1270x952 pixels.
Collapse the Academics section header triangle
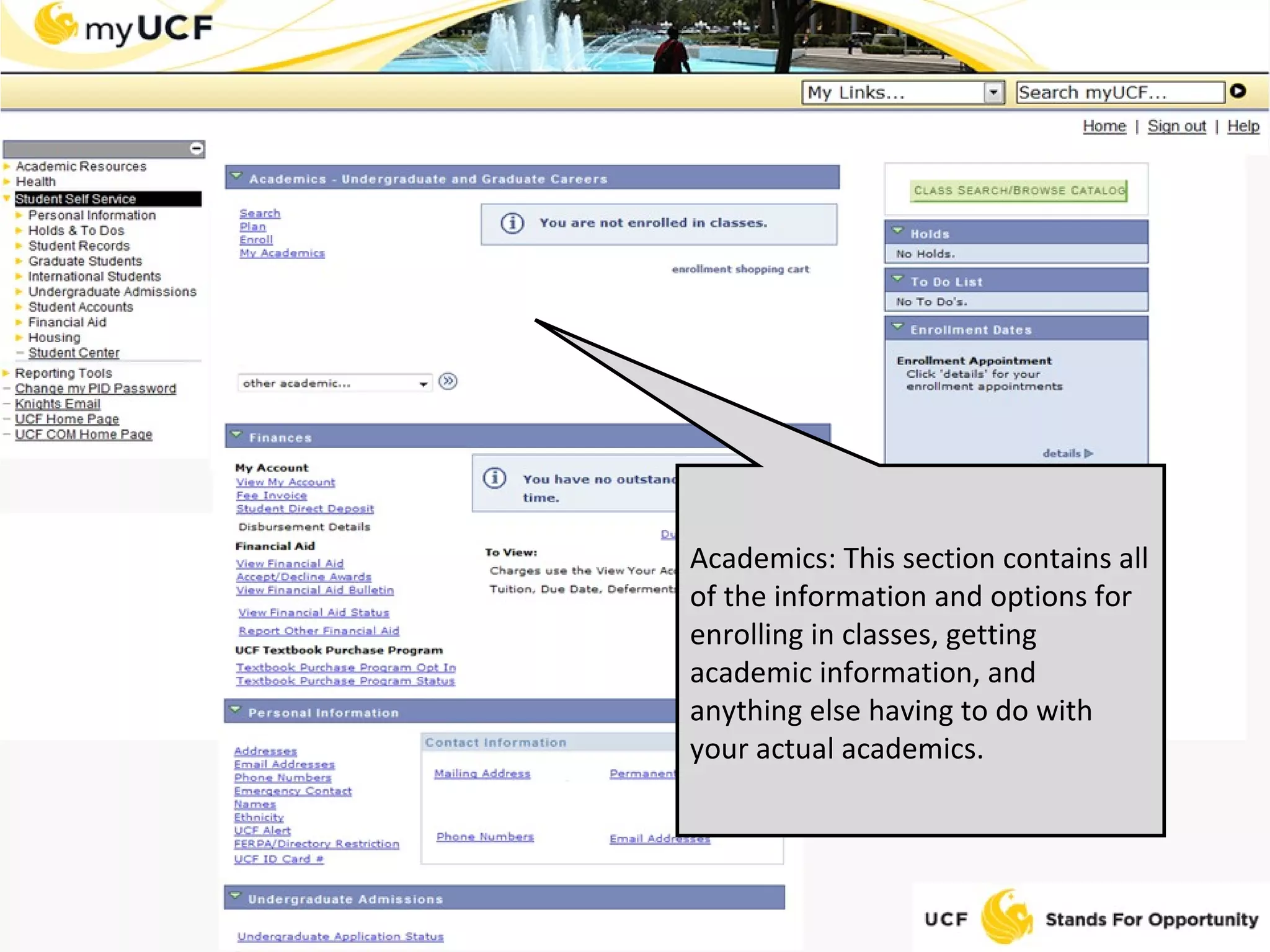(x=236, y=177)
